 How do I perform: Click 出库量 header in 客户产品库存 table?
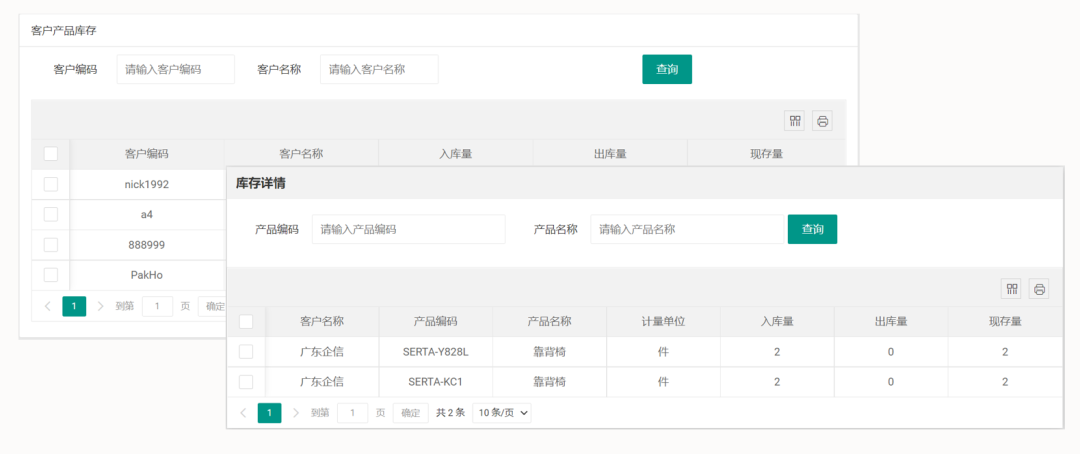pos(610,154)
